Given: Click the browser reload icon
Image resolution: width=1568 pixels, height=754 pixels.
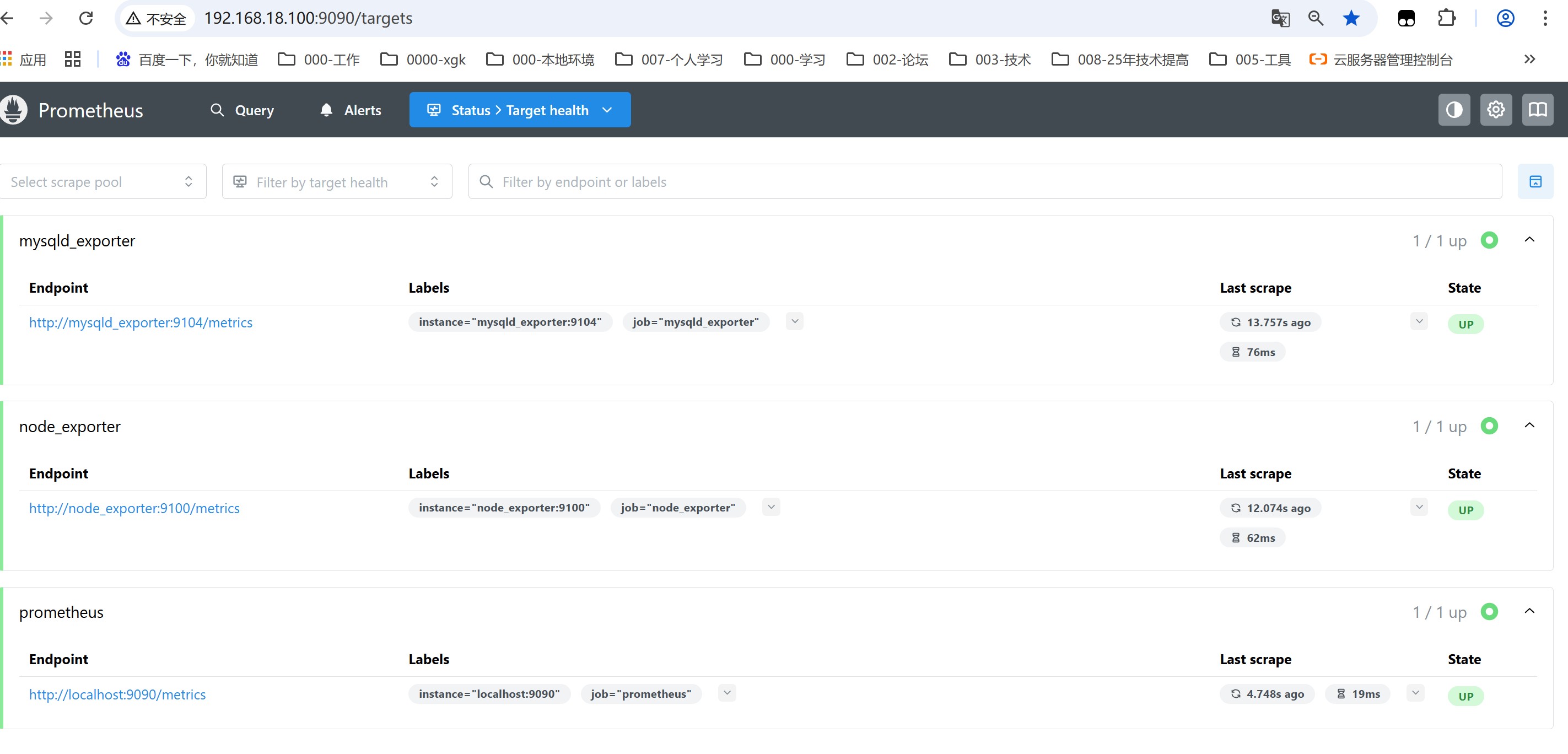Looking at the screenshot, I should 86,18.
